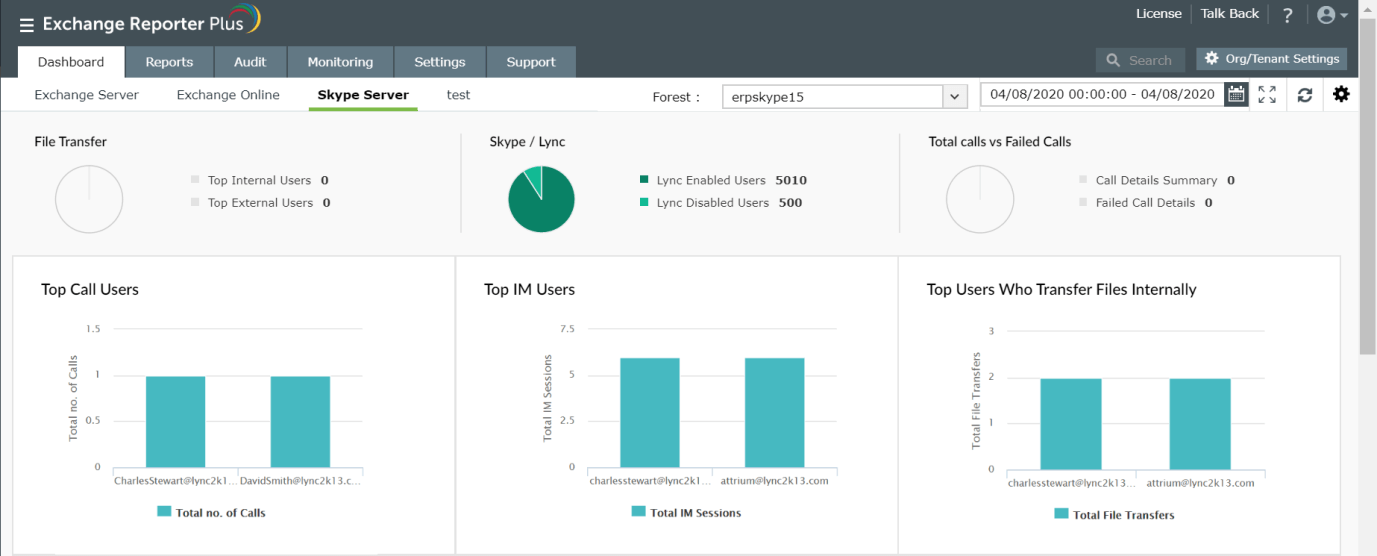The image size is (1377, 556).
Task: Click the Talk Back link
Action: click(1230, 14)
